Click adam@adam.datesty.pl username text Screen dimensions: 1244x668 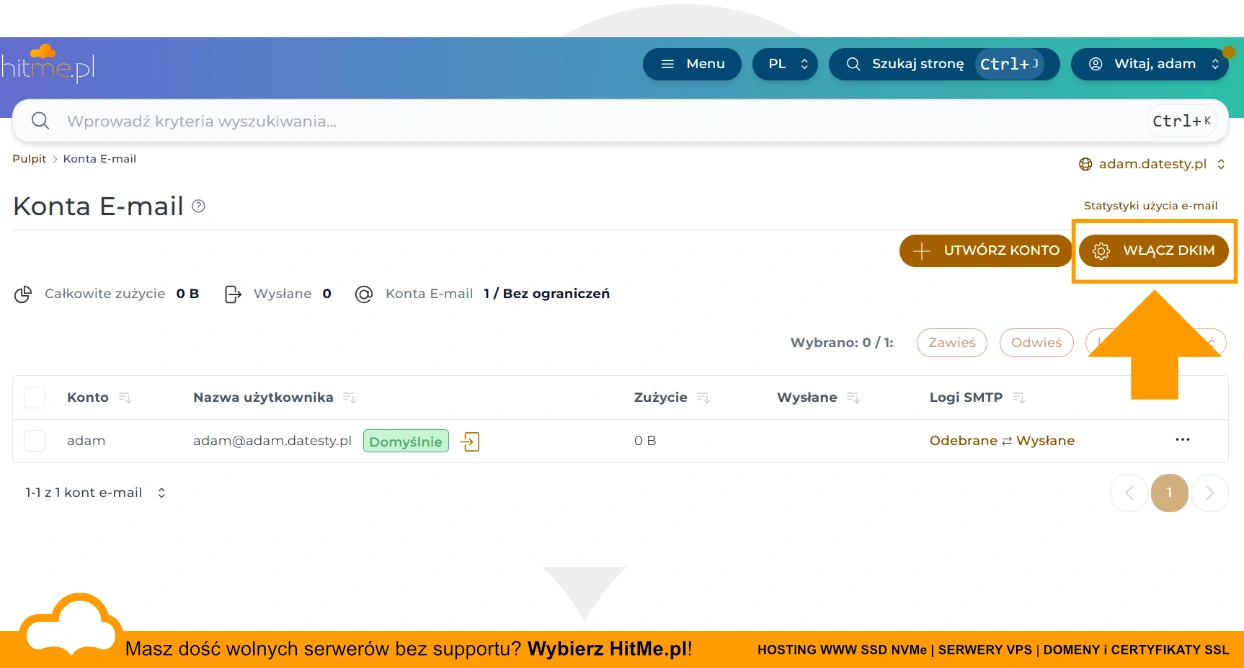[272, 441]
